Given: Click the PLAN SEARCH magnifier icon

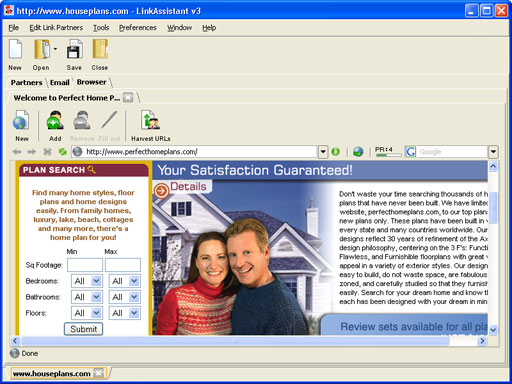Looking at the screenshot, I should [92, 170].
